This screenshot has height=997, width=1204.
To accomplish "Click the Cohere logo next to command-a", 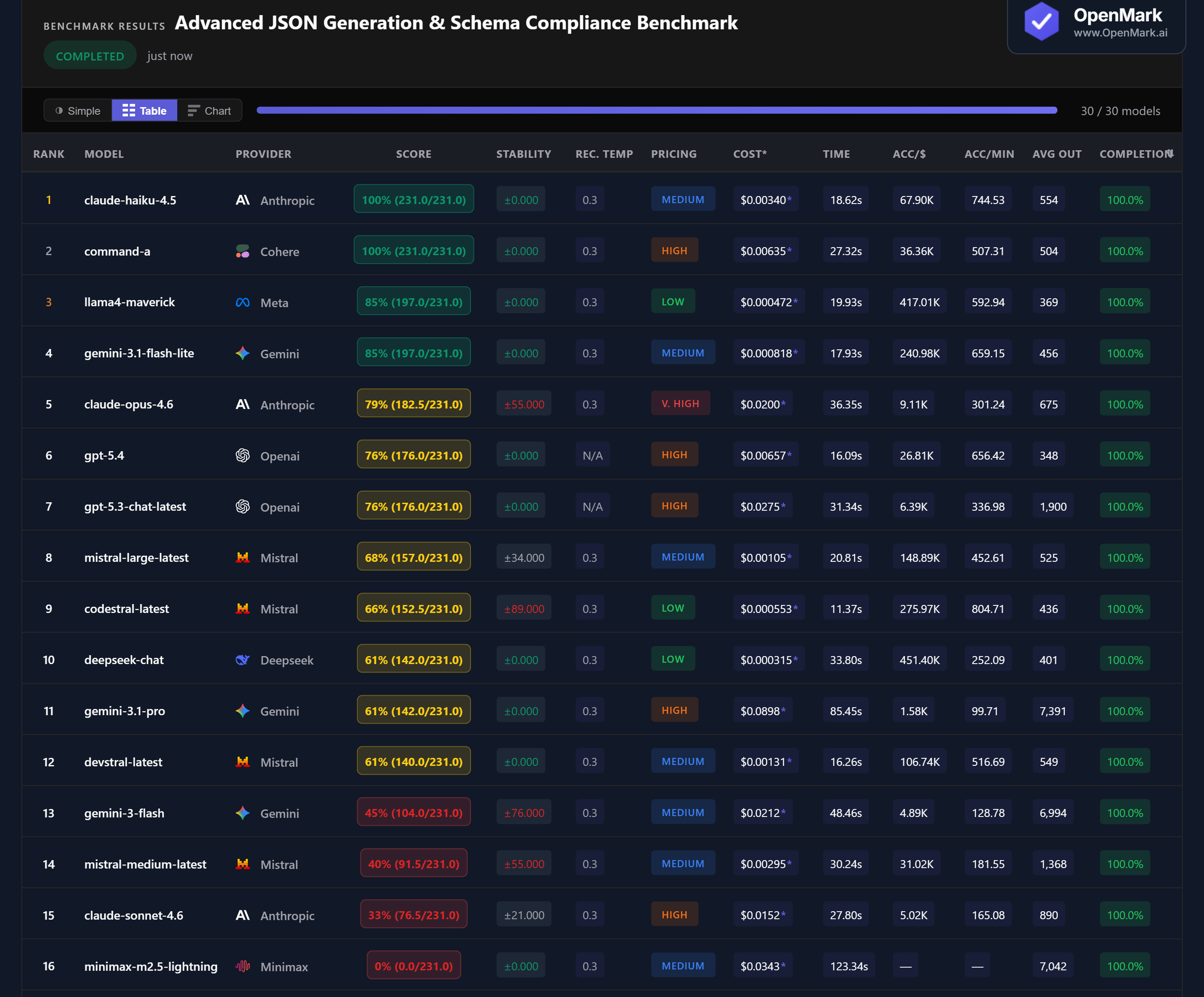I will tap(243, 251).
